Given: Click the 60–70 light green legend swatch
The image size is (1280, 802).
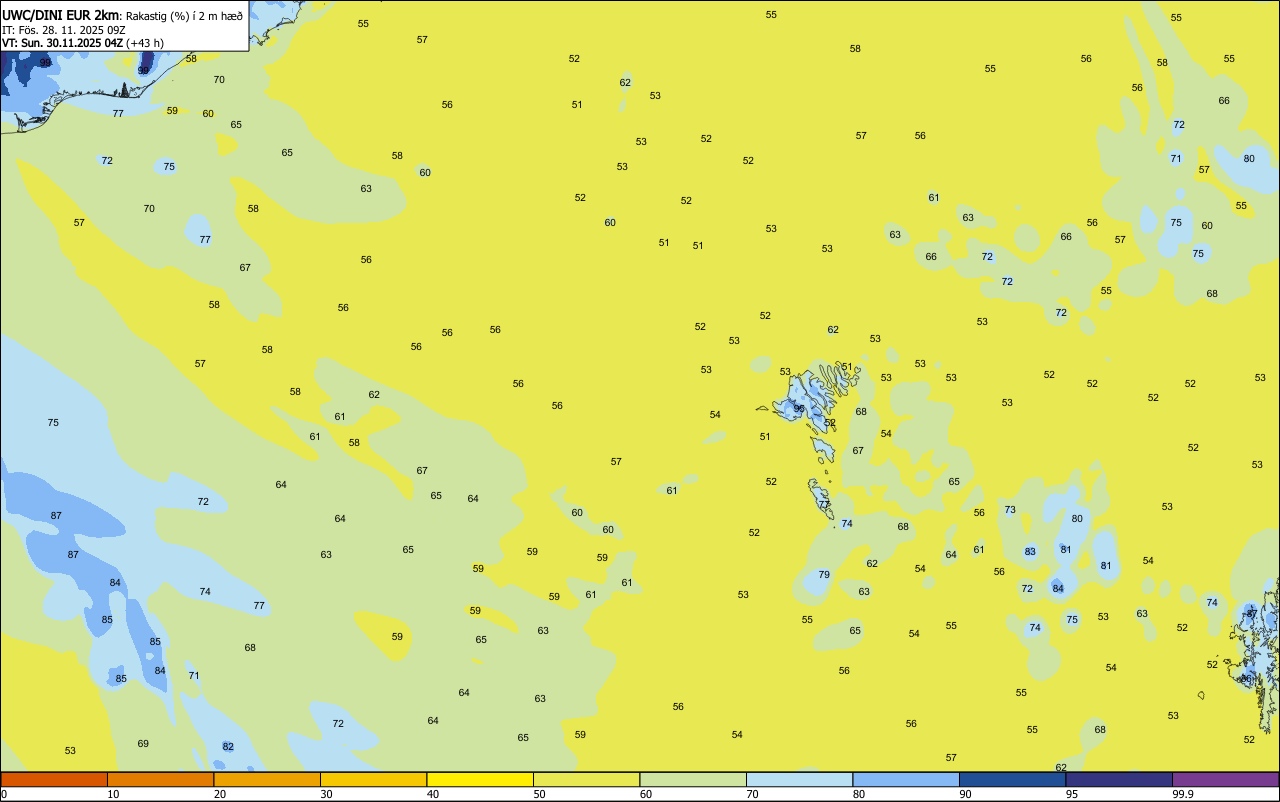Looking at the screenshot, I should [x=693, y=779].
